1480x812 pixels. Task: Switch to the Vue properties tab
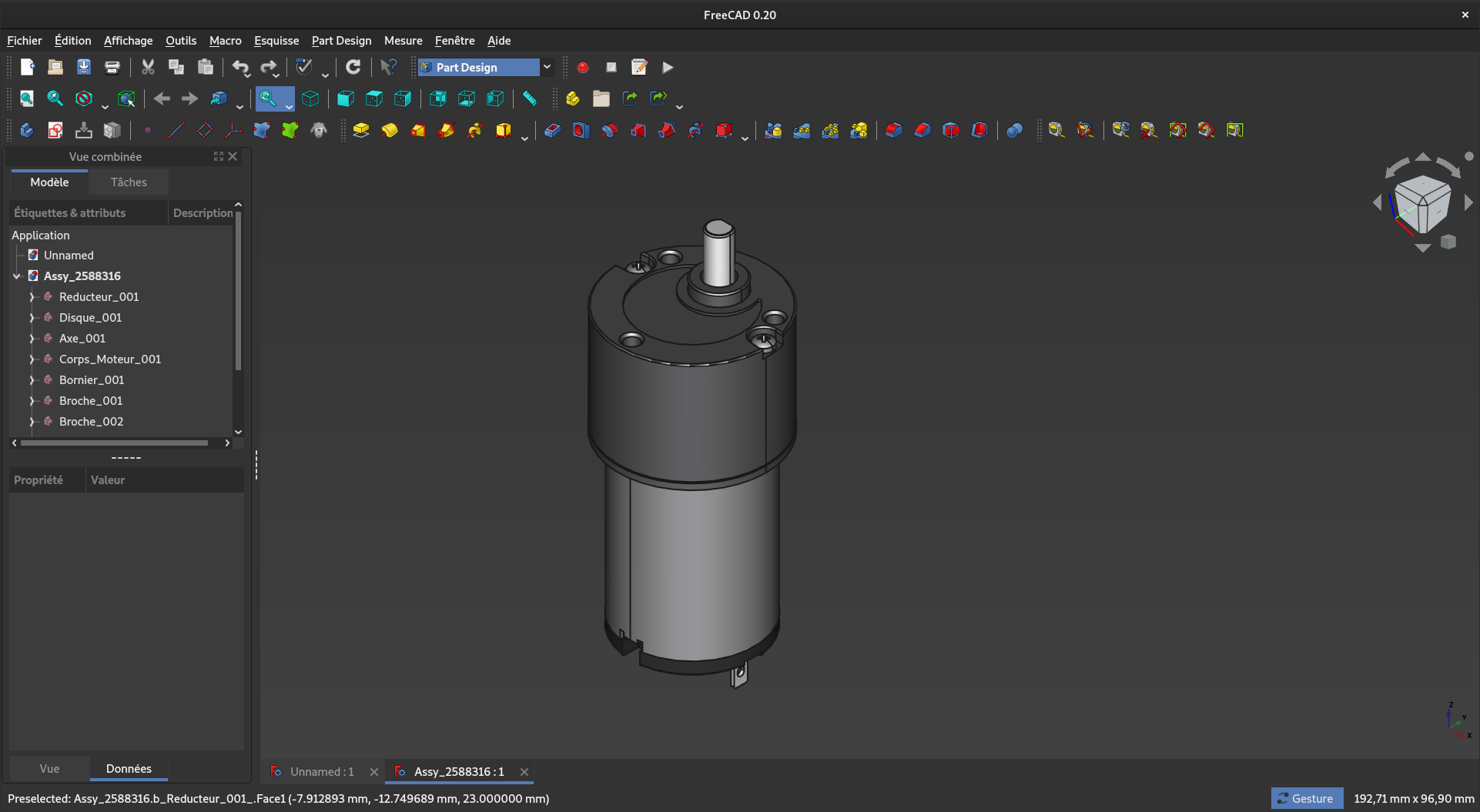49,769
